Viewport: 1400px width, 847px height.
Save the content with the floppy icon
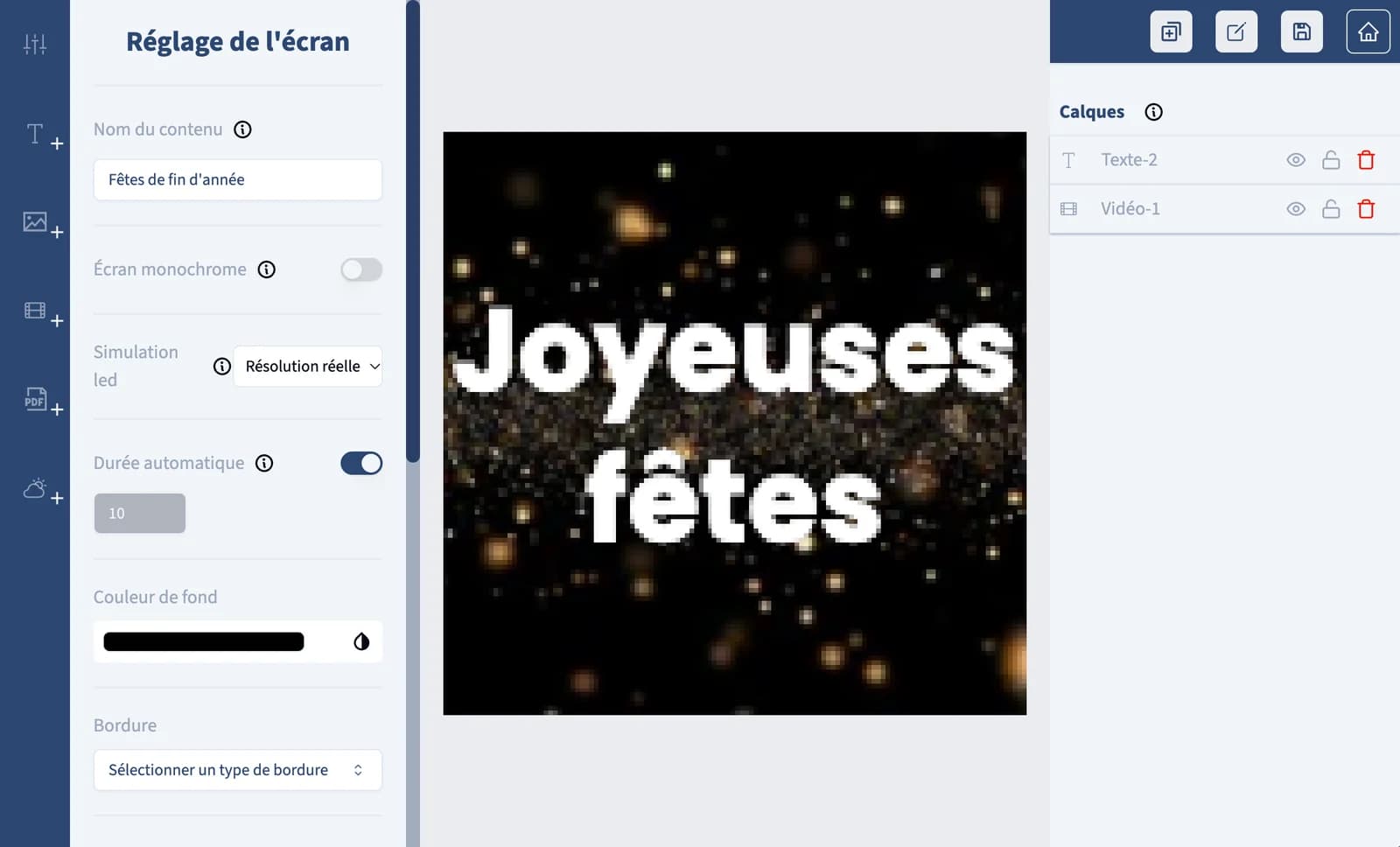pyautogui.click(x=1302, y=32)
